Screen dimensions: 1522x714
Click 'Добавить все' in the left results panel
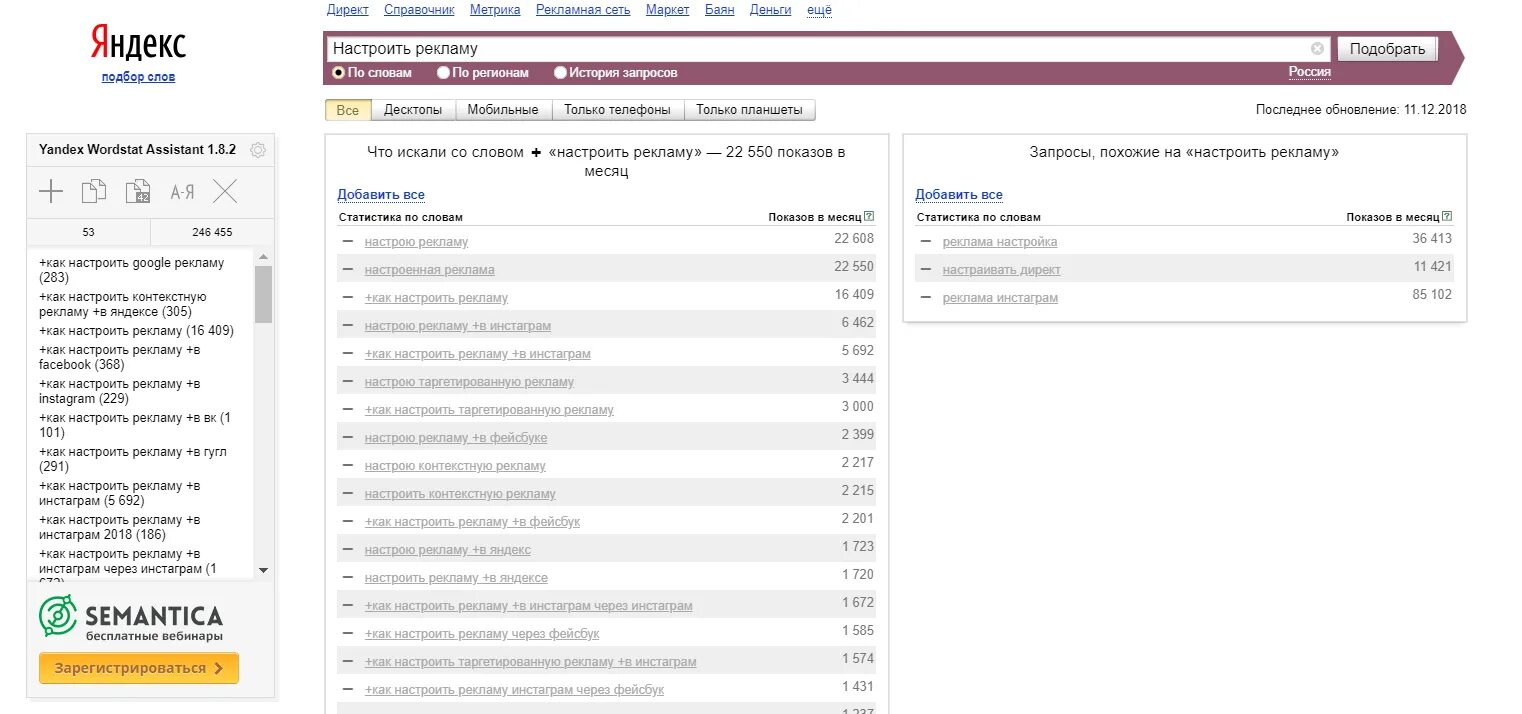point(381,195)
